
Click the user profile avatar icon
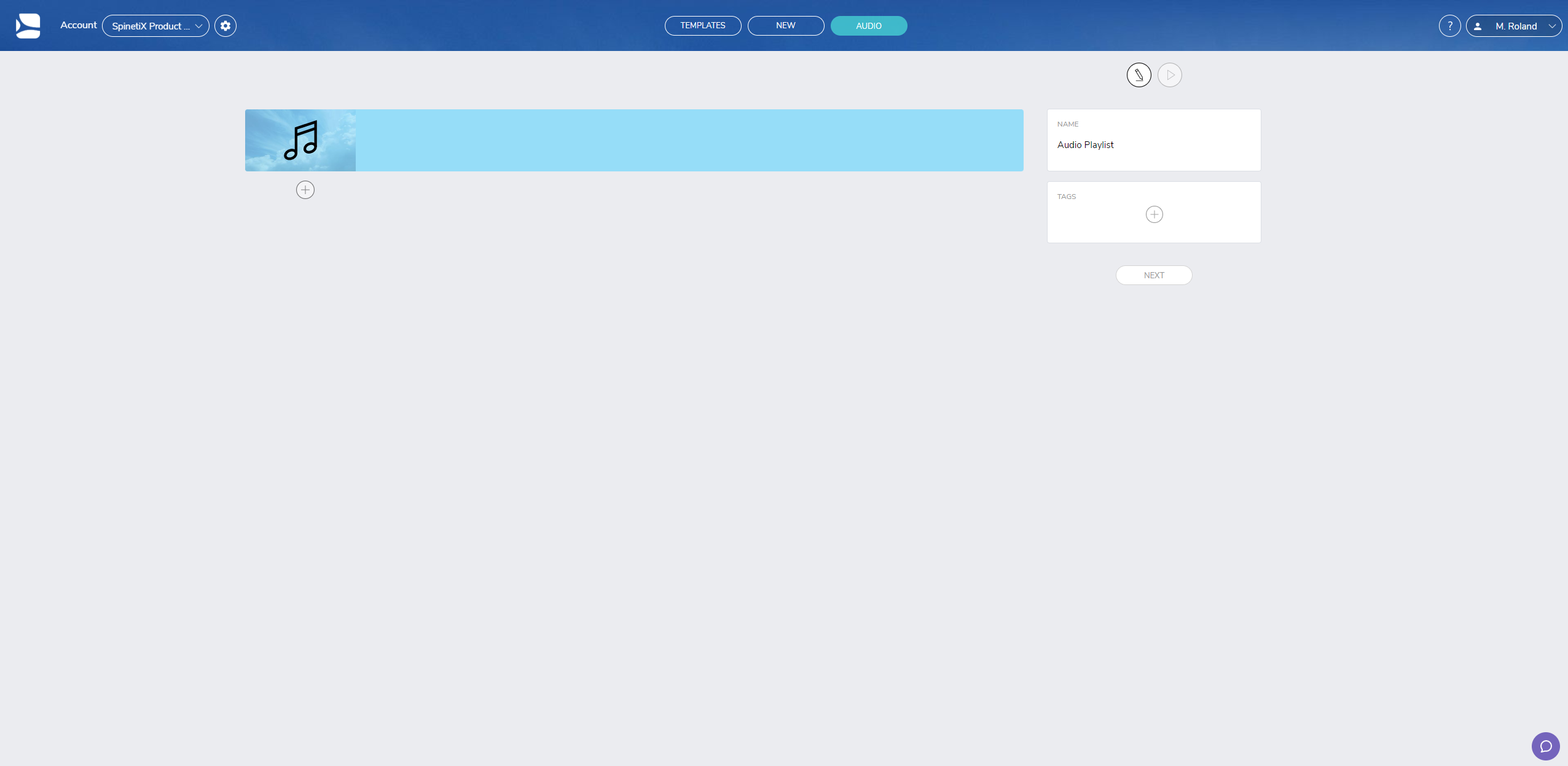coord(1478,26)
